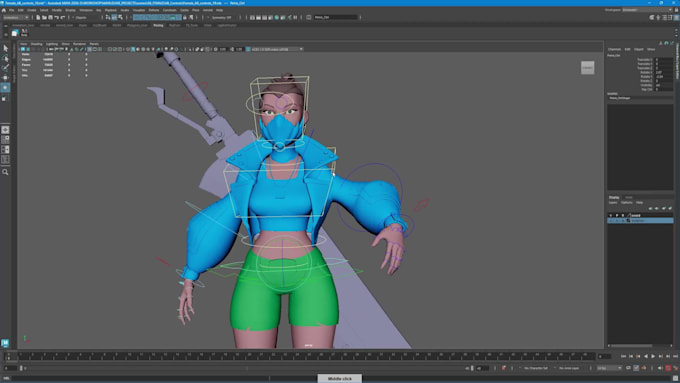680x383 pixels.
Task: Open the Attribute Editor sidebar icon
Action: point(664,17)
